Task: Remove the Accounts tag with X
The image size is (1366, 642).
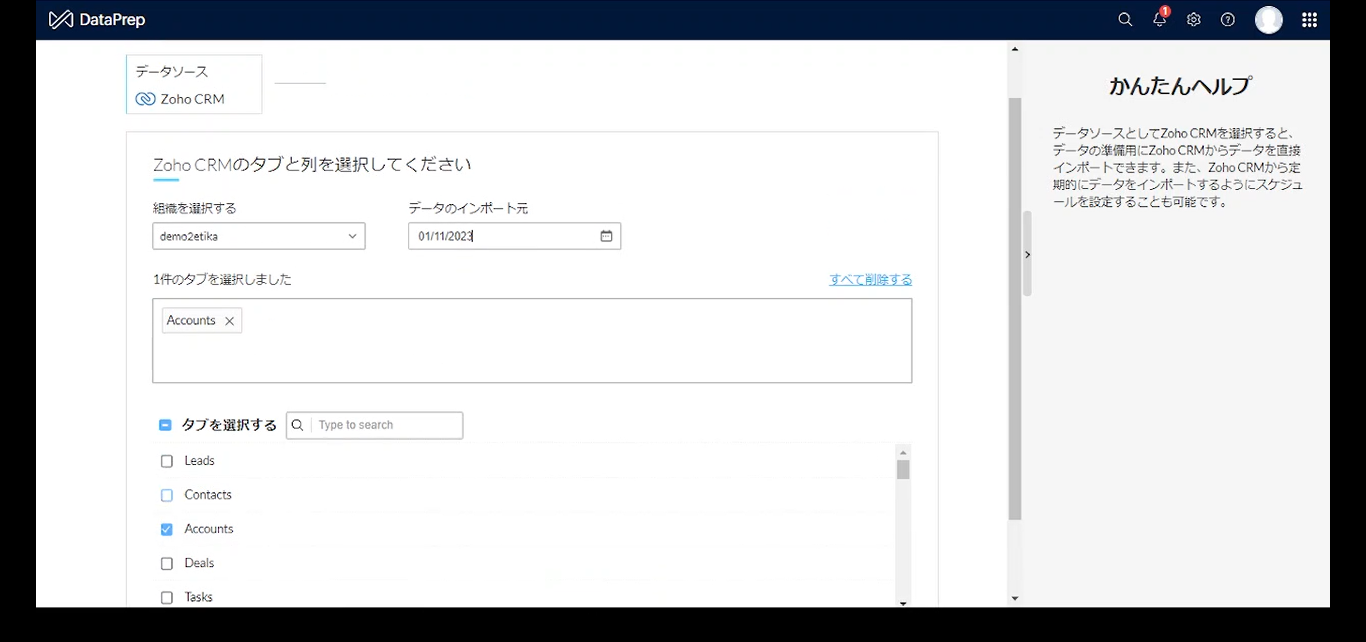Action: (229, 321)
